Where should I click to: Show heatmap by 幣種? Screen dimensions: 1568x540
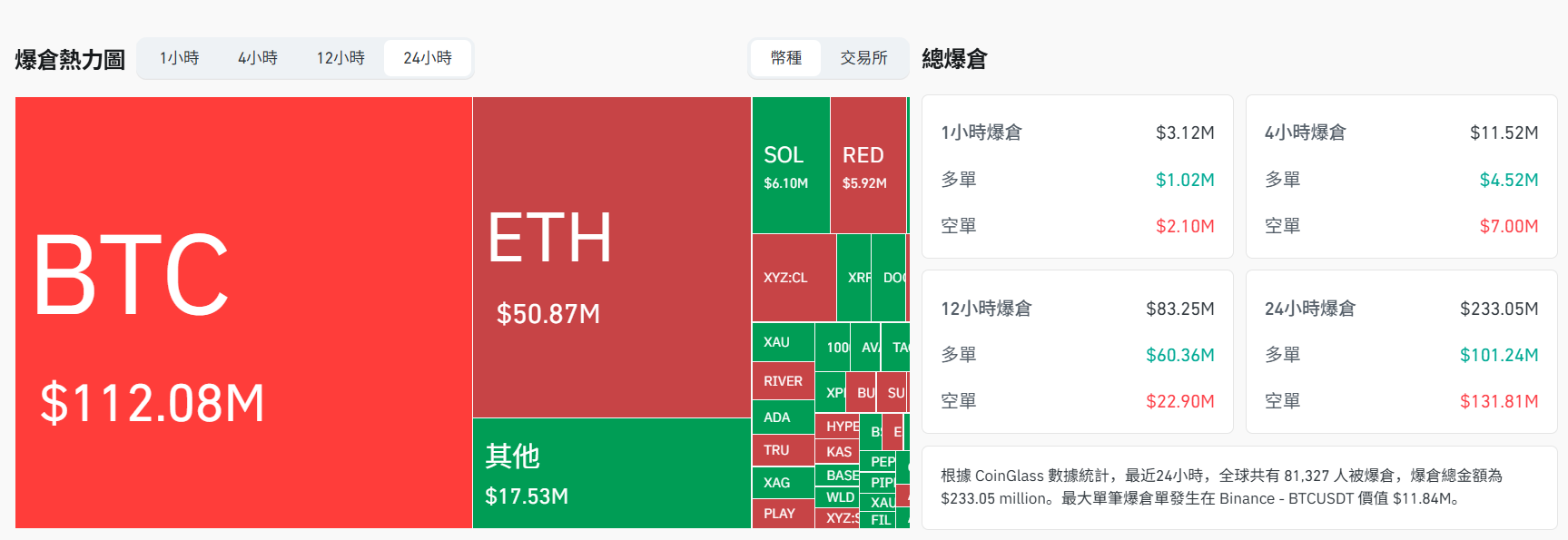[786, 58]
